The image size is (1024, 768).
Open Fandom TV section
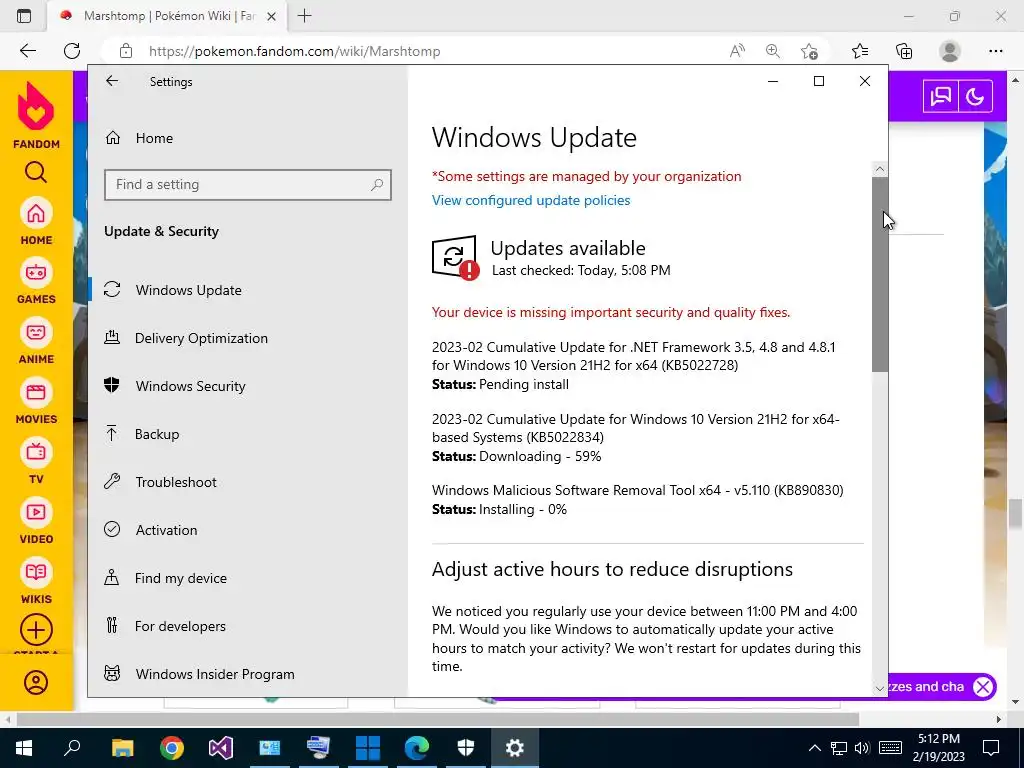[x=36, y=462]
